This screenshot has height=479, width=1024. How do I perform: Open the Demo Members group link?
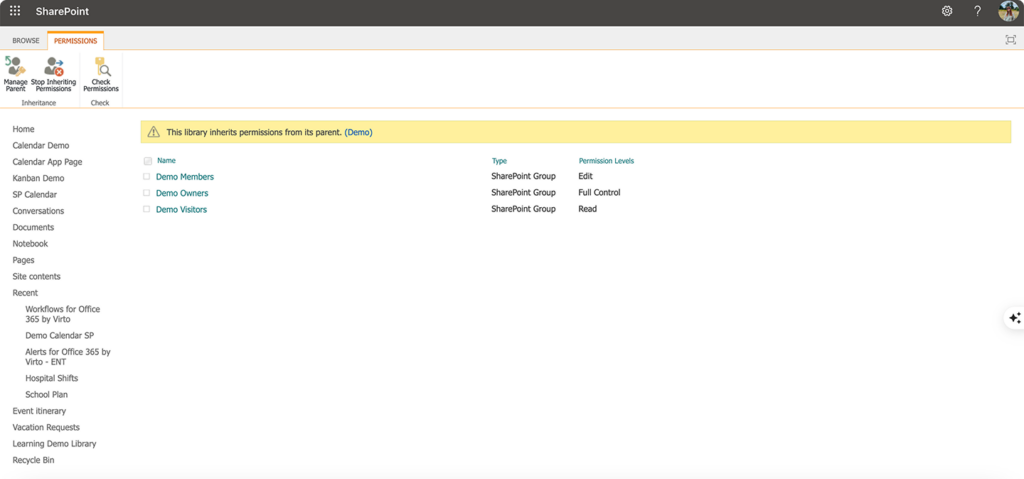tap(185, 177)
